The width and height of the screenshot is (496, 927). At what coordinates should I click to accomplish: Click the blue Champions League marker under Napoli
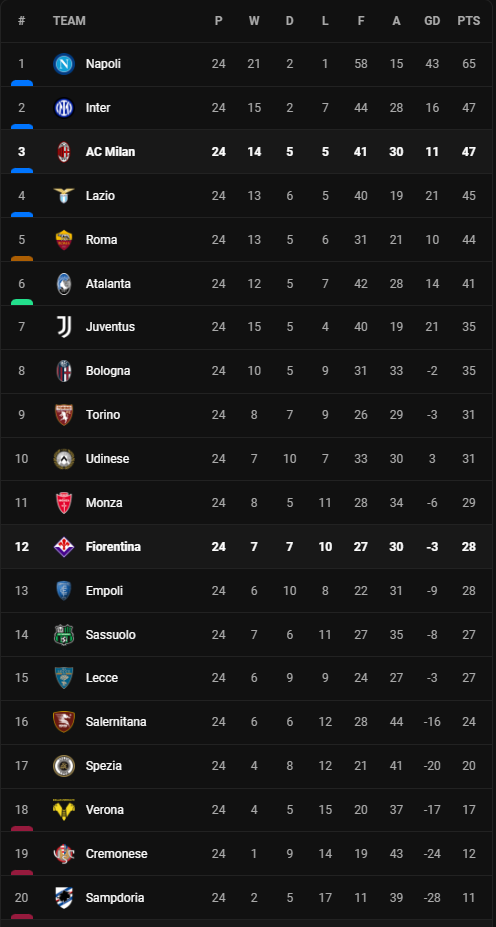[22, 83]
